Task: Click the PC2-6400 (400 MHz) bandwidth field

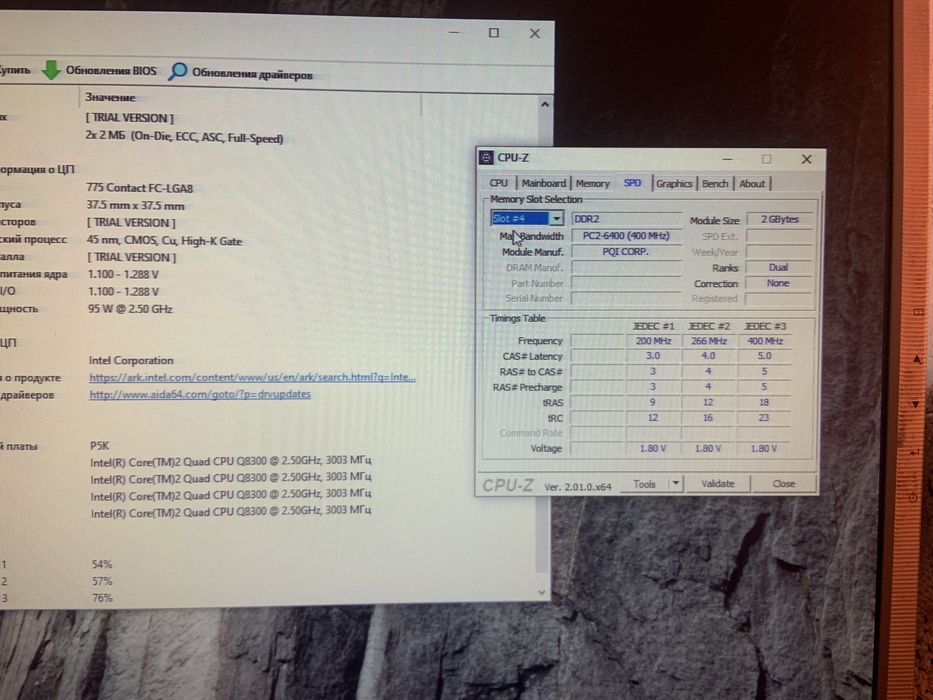Action: pyautogui.click(x=627, y=236)
